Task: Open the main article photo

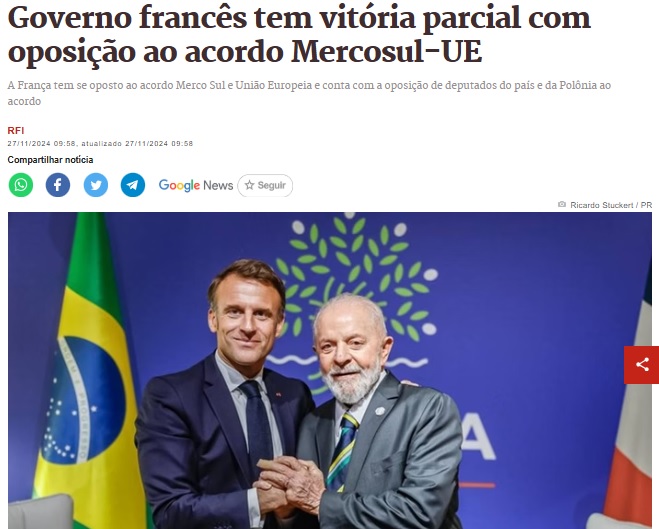Action: click(330, 371)
